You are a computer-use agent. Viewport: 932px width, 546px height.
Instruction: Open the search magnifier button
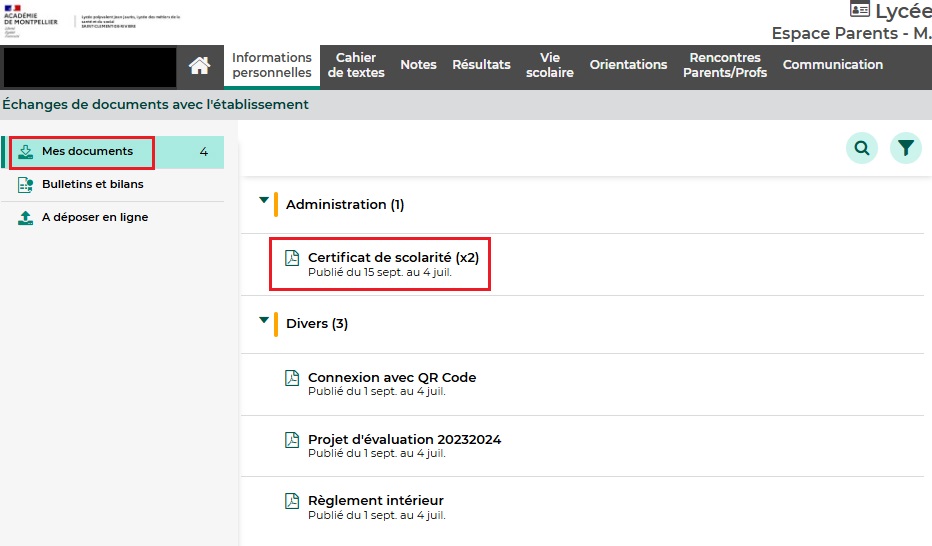(861, 149)
